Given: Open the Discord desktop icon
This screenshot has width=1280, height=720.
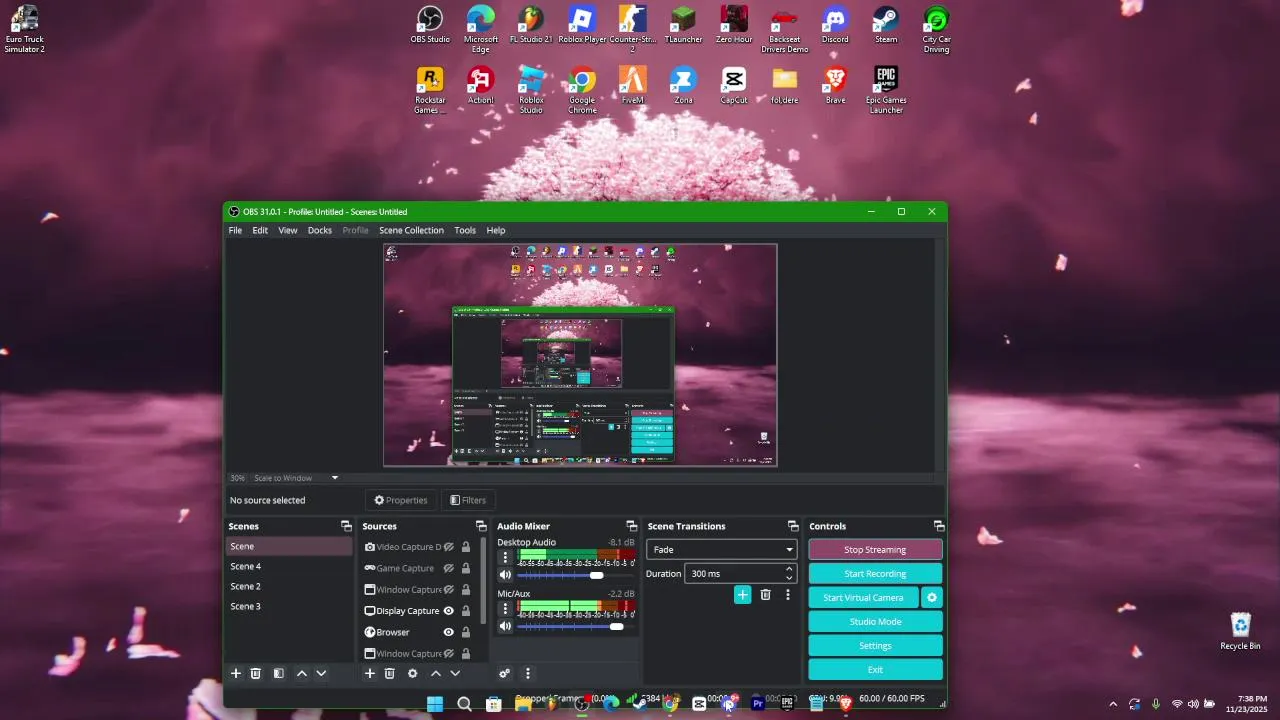Looking at the screenshot, I should pyautogui.click(x=835, y=25).
